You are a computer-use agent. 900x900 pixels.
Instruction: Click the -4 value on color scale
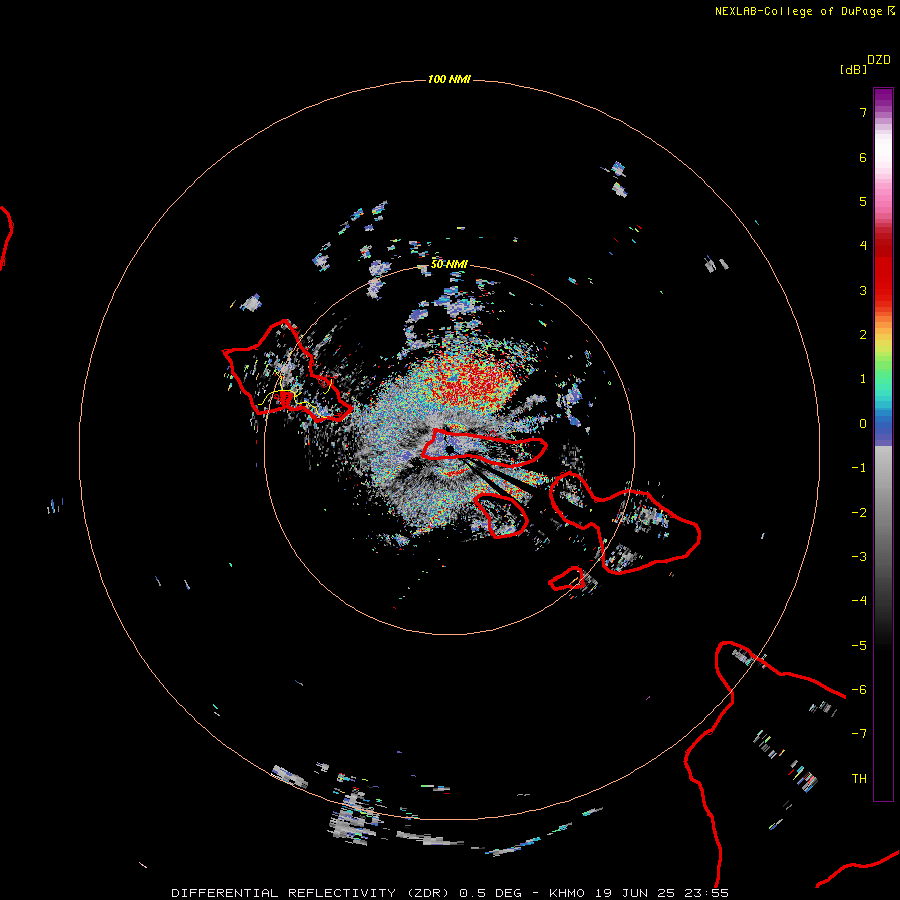pyautogui.click(x=859, y=601)
